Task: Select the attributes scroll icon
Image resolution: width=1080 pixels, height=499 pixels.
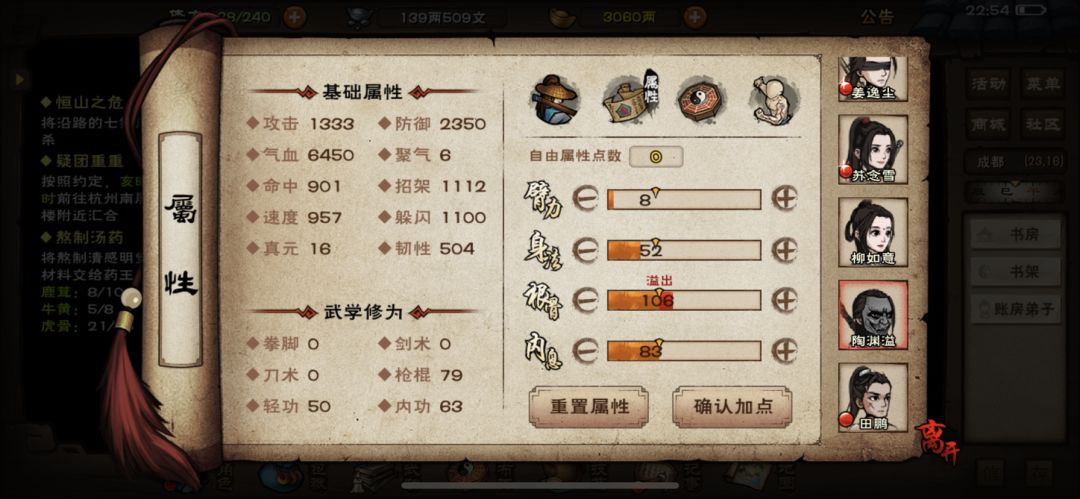Action: coord(630,99)
